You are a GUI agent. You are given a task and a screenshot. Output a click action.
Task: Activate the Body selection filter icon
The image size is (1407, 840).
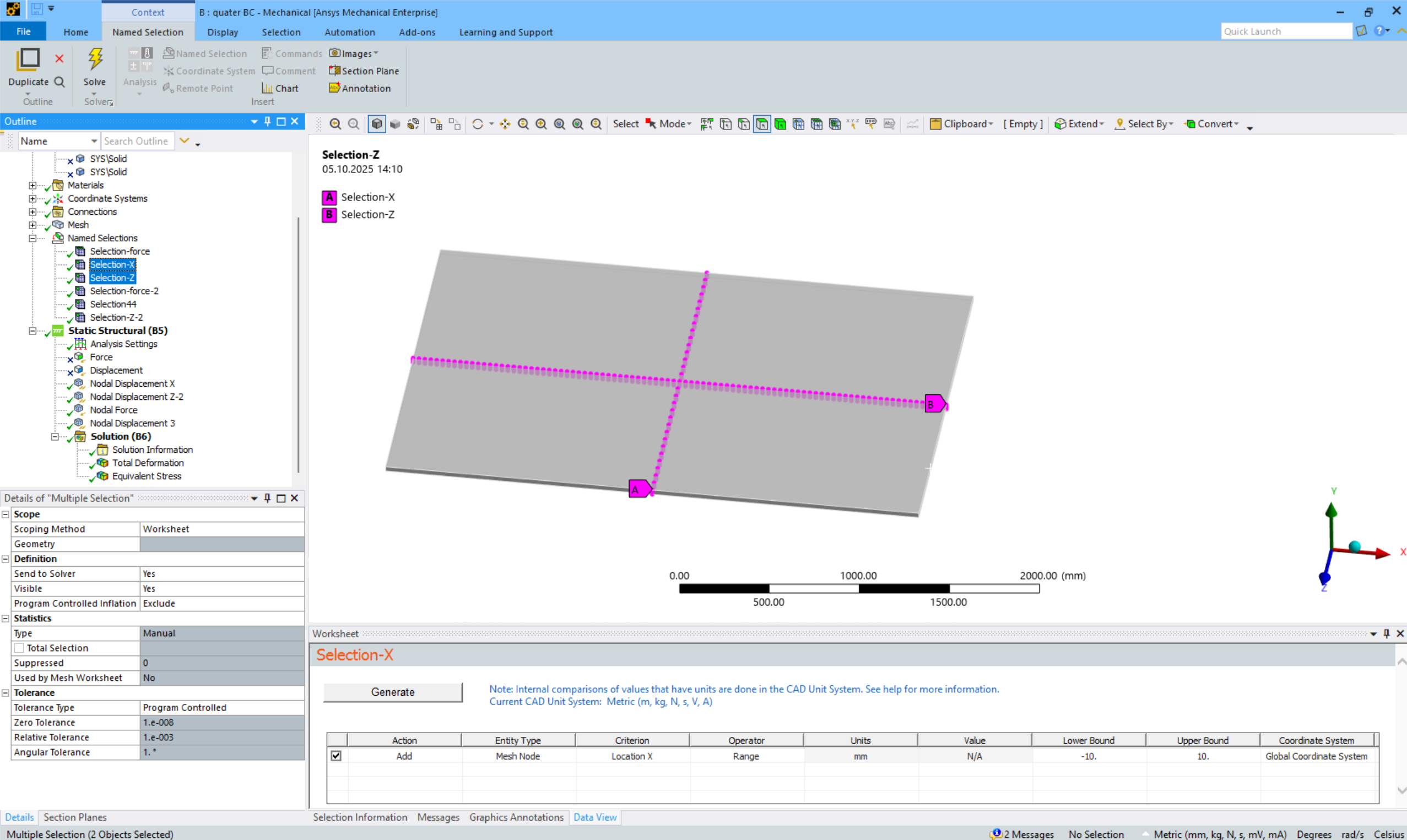(x=781, y=124)
